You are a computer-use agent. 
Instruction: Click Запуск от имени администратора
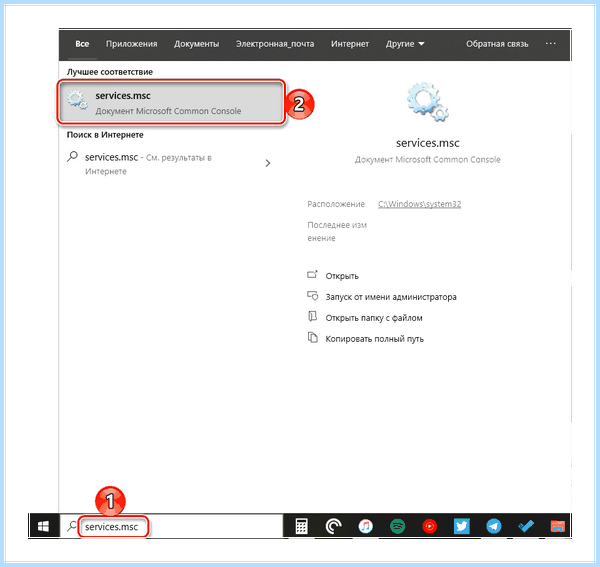tap(391, 297)
